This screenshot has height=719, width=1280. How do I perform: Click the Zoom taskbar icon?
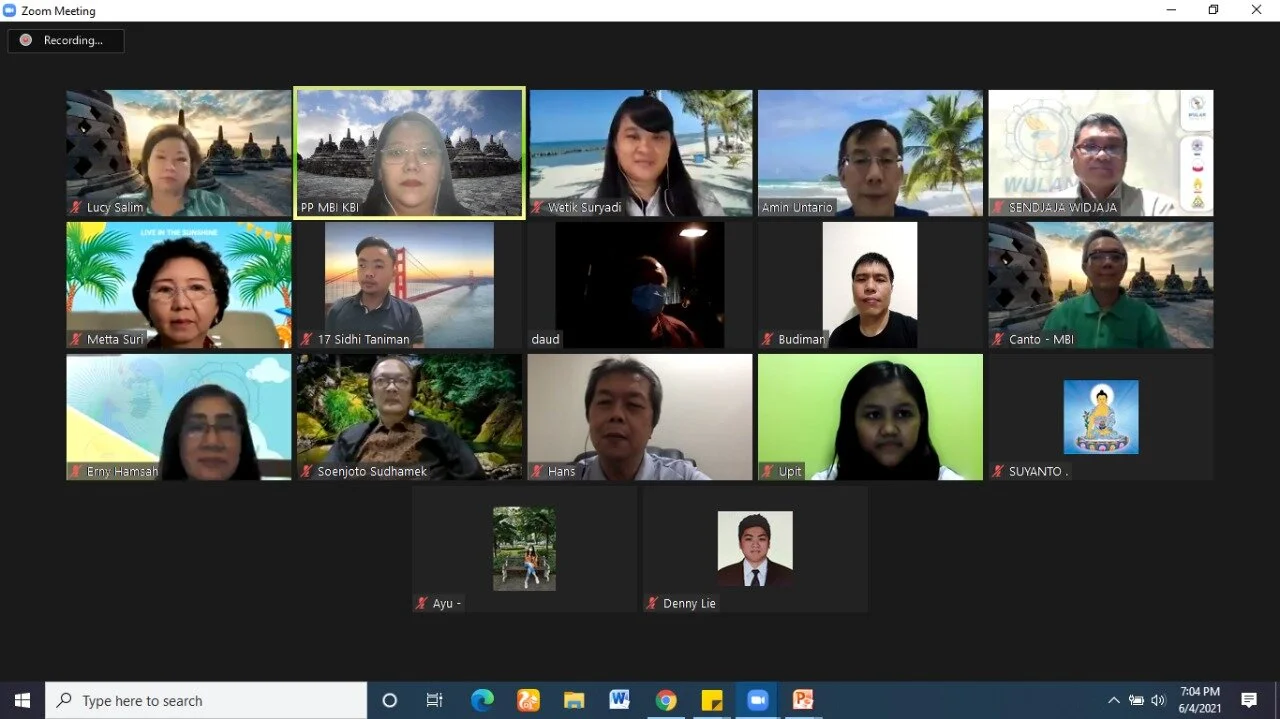758,701
